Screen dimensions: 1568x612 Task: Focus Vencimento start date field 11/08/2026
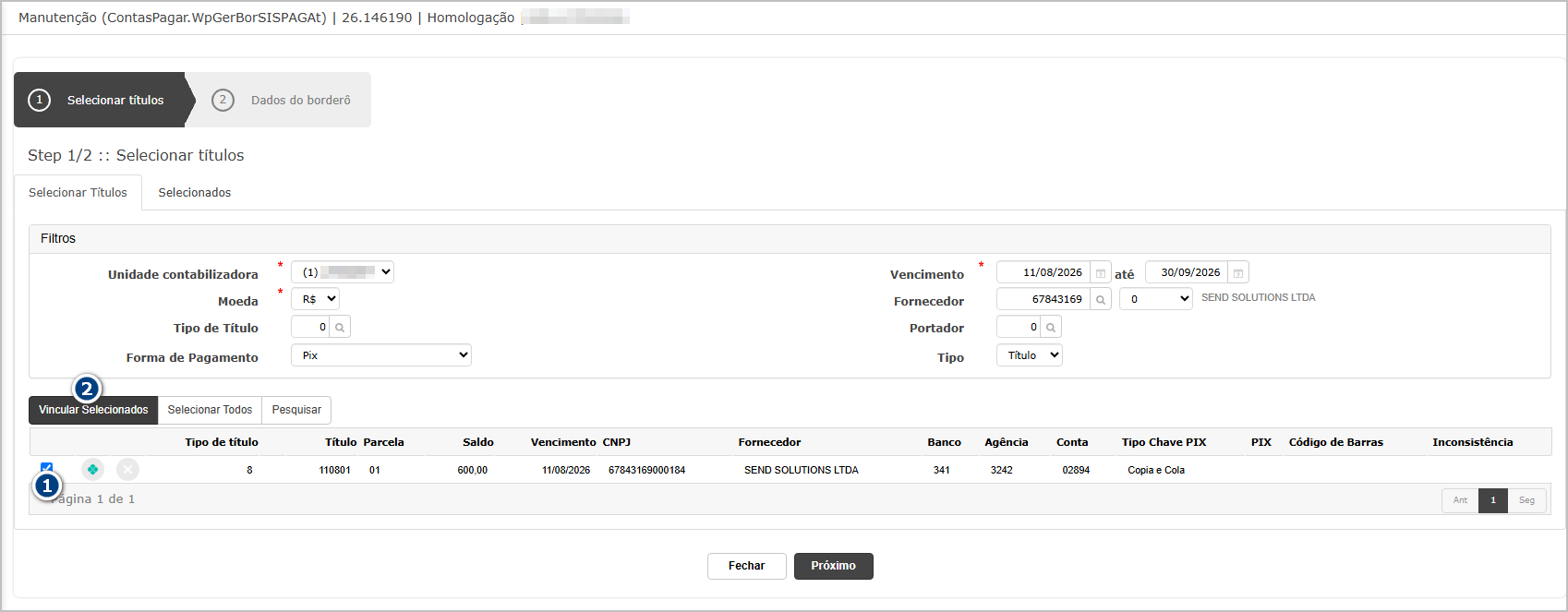pyautogui.click(x=1043, y=272)
